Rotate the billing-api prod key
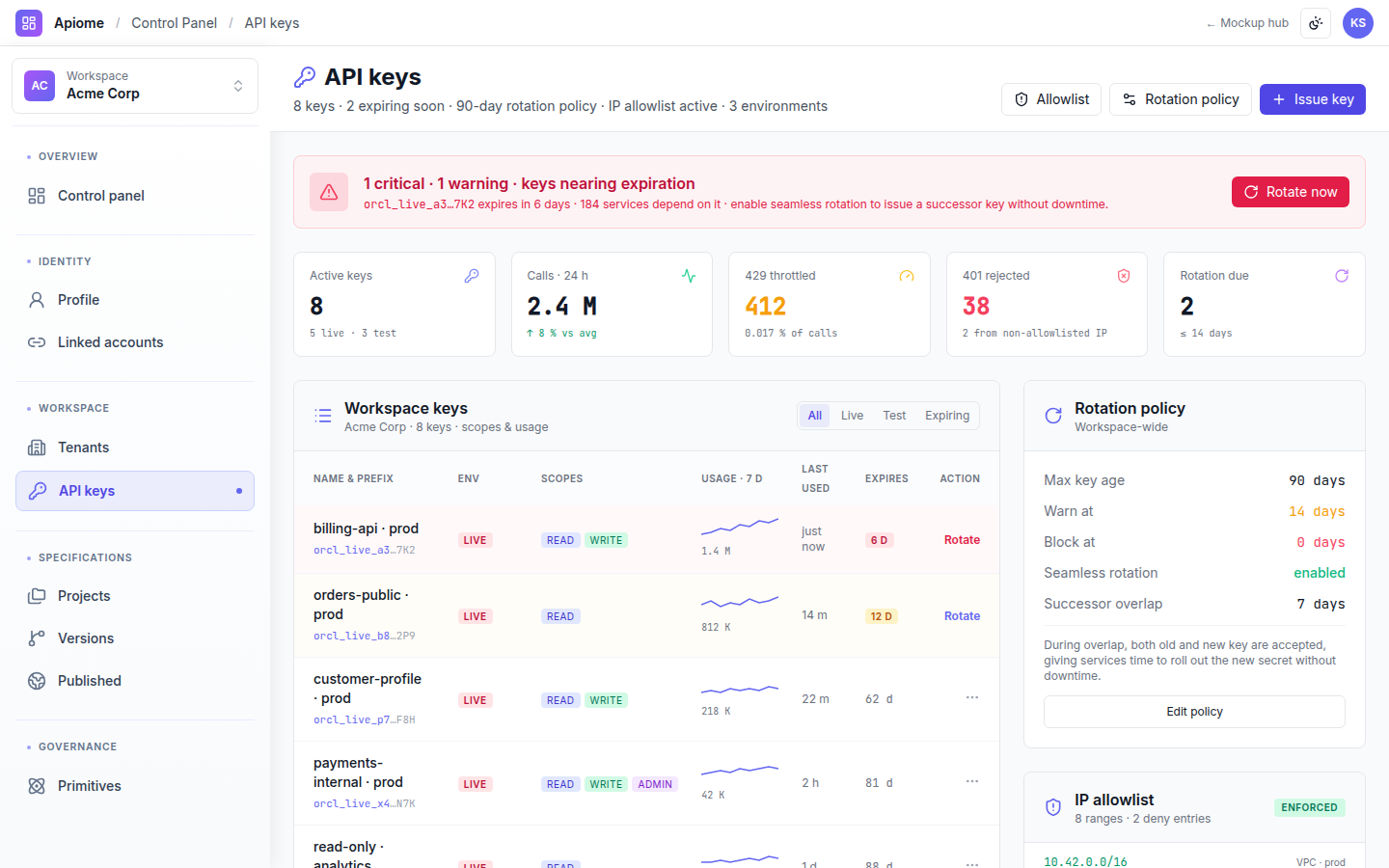The height and width of the screenshot is (868, 1389). coord(962,540)
